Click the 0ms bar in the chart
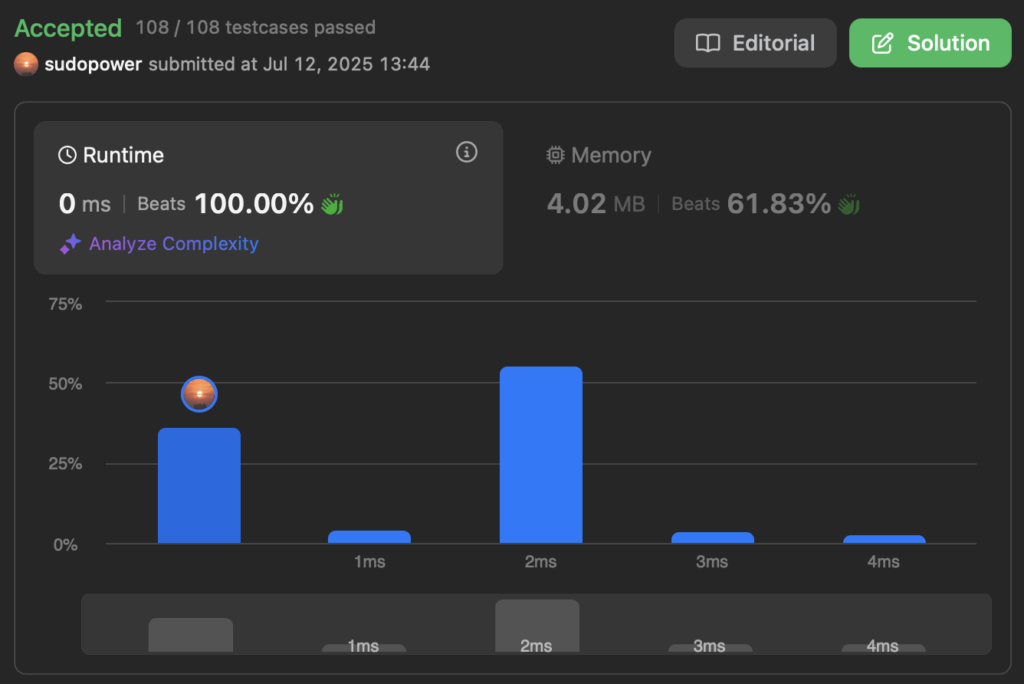Screen dimensions: 1024x684 [199, 485]
